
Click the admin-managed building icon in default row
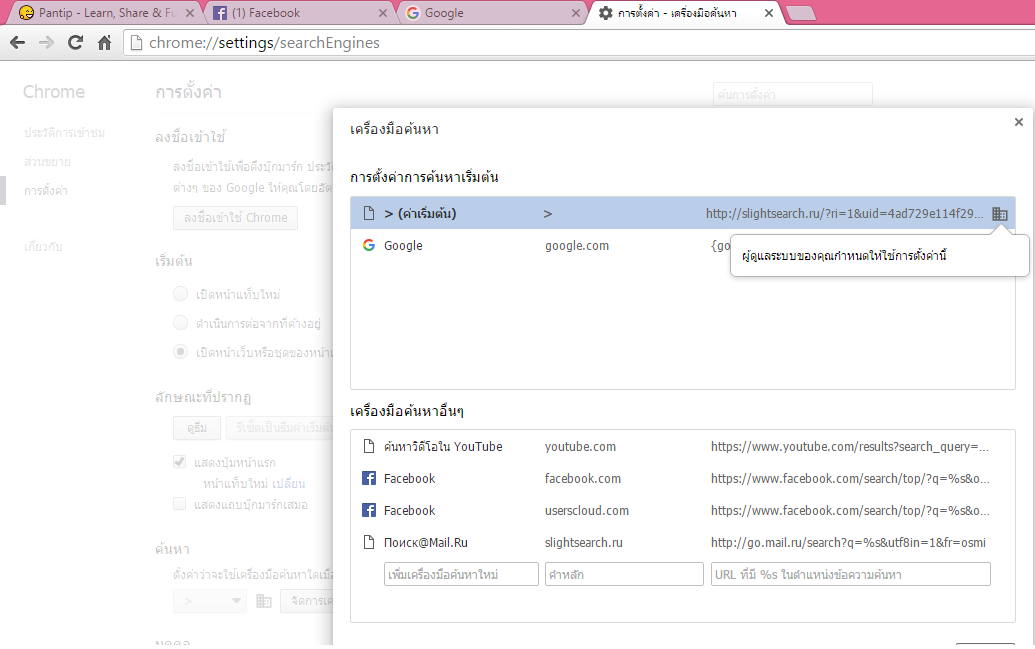pyautogui.click(x=1000, y=213)
